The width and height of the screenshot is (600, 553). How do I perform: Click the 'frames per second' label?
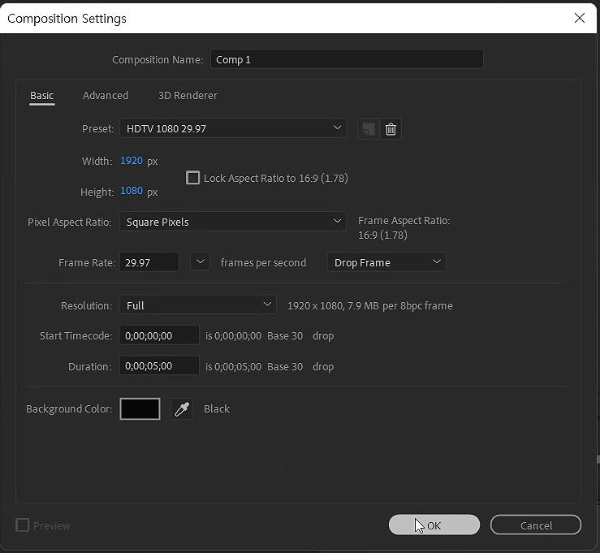pyautogui.click(x=263, y=263)
